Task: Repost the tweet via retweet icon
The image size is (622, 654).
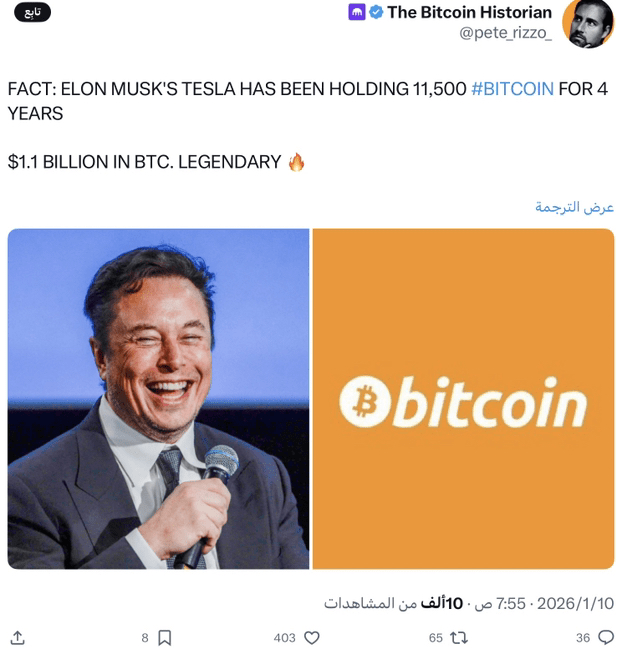Action: click(459, 637)
